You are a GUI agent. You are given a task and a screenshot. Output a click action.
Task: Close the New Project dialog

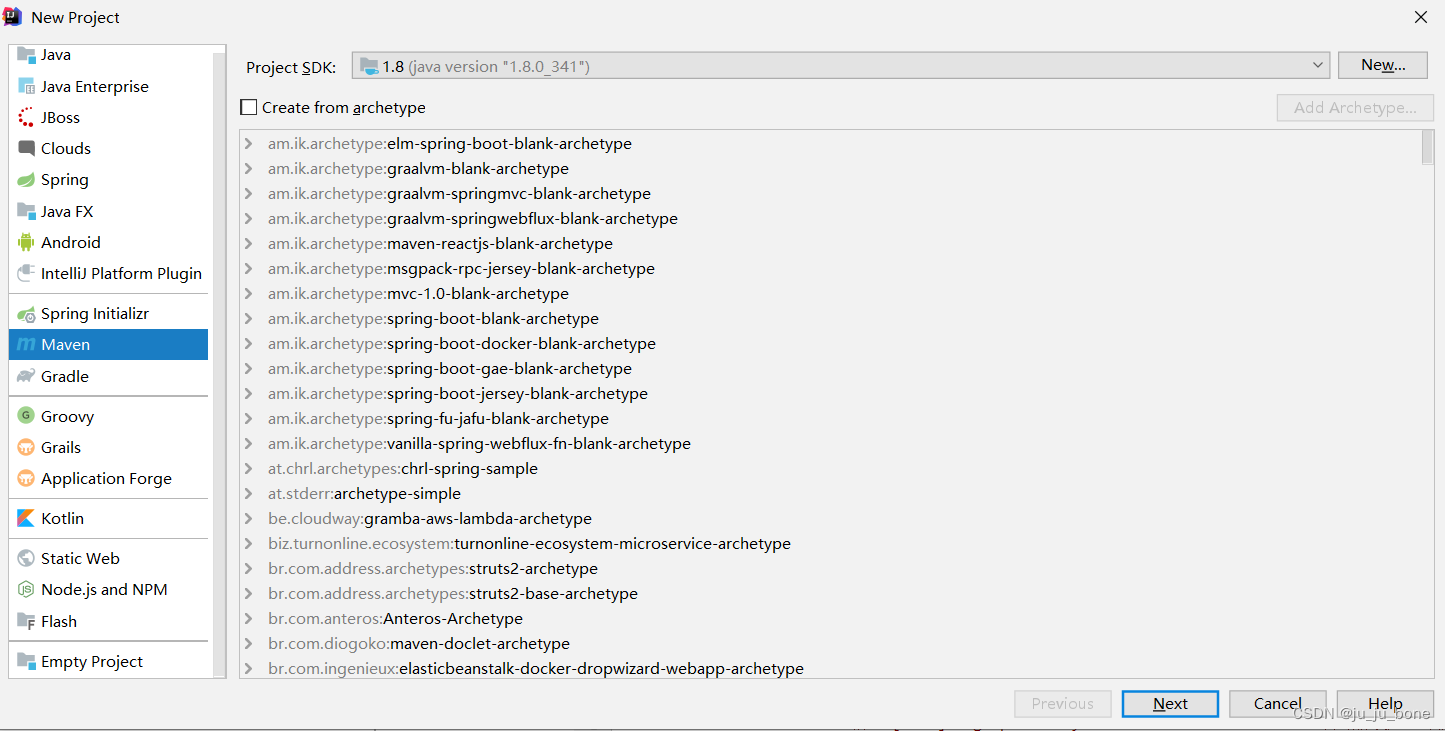(x=1420, y=17)
